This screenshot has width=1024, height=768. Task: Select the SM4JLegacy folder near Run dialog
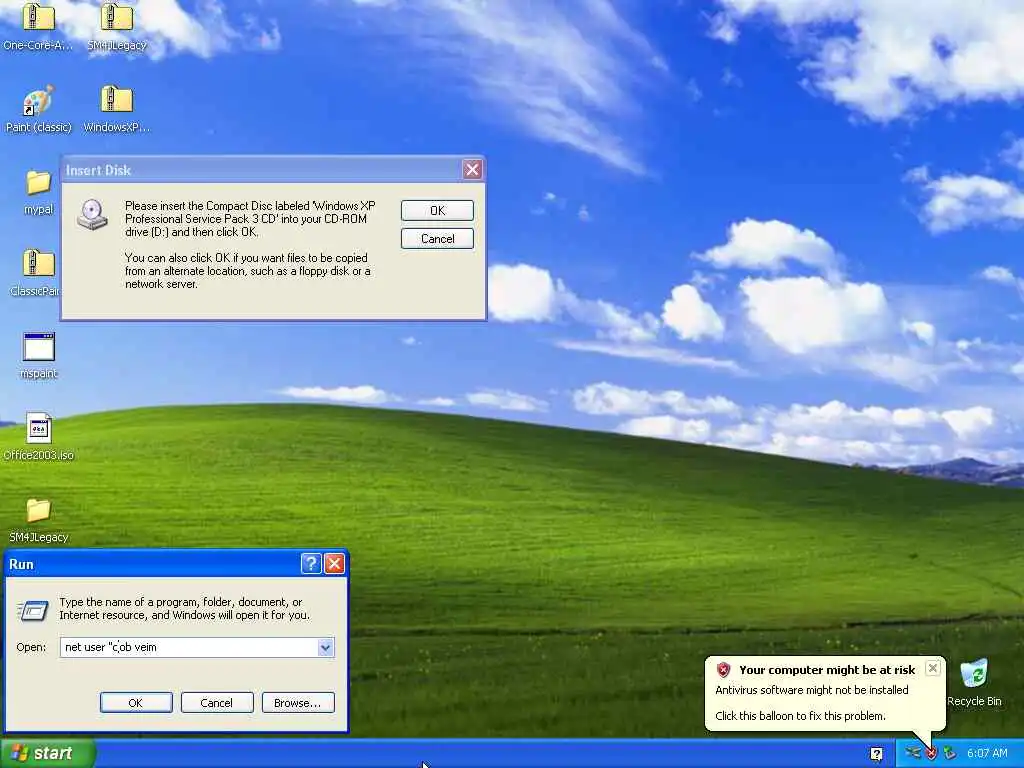[x=39, y=511]
